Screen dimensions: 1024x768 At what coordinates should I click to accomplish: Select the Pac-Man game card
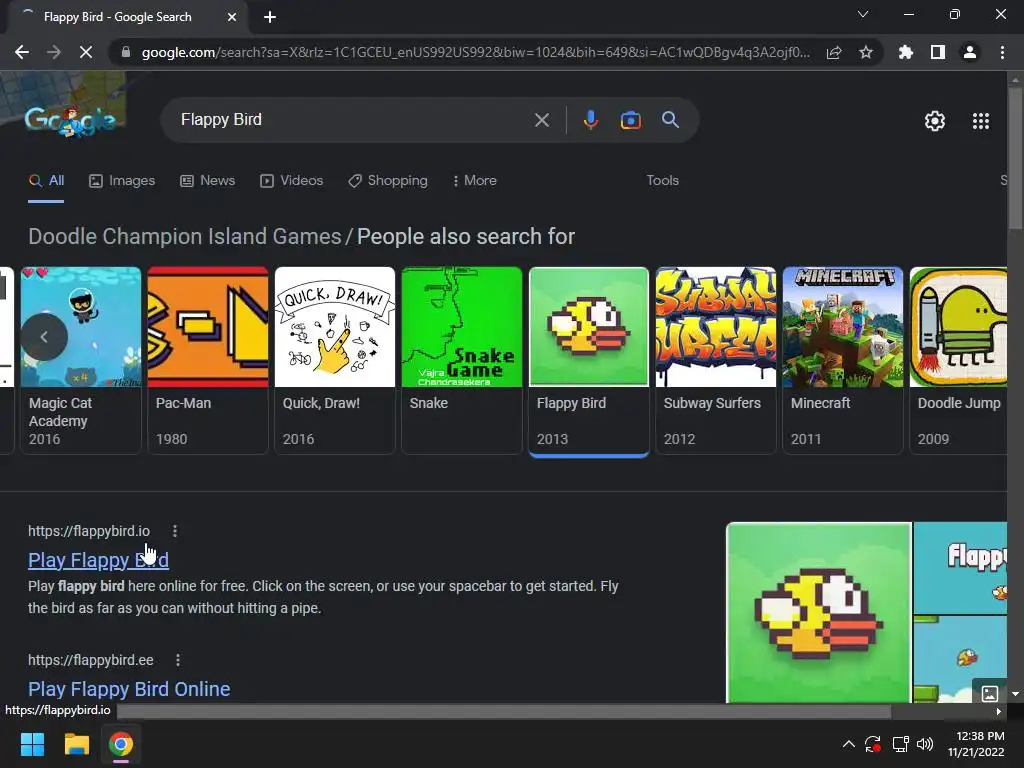coord(208,360)
